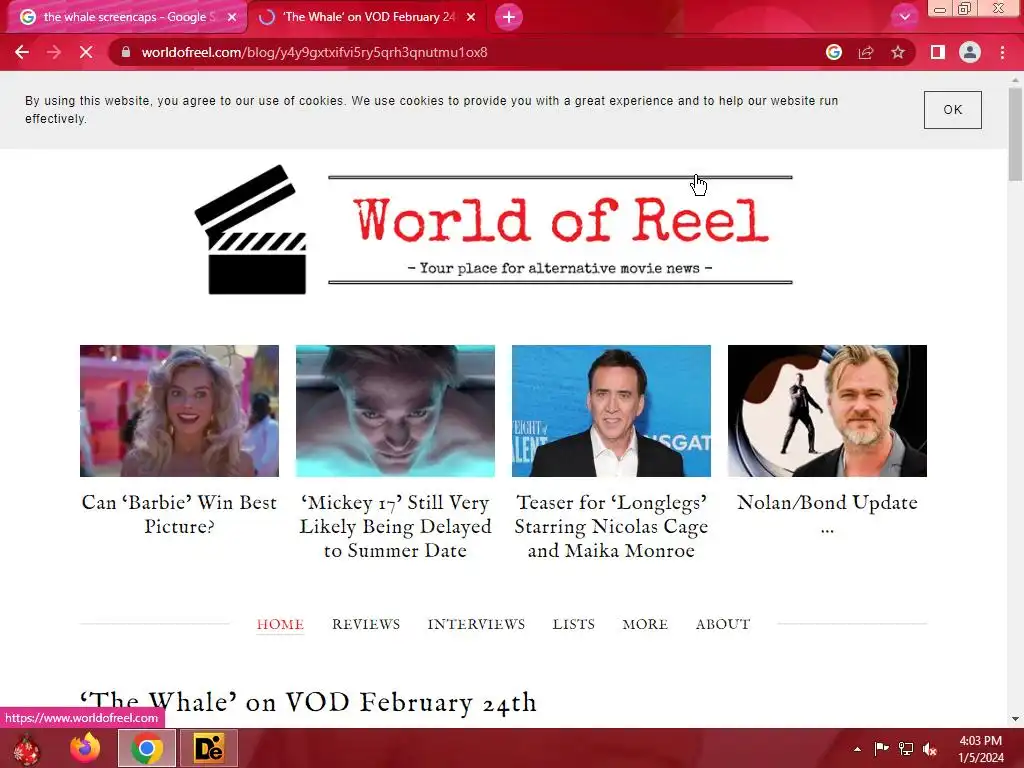Click the World of Reel title

[561, 220]
